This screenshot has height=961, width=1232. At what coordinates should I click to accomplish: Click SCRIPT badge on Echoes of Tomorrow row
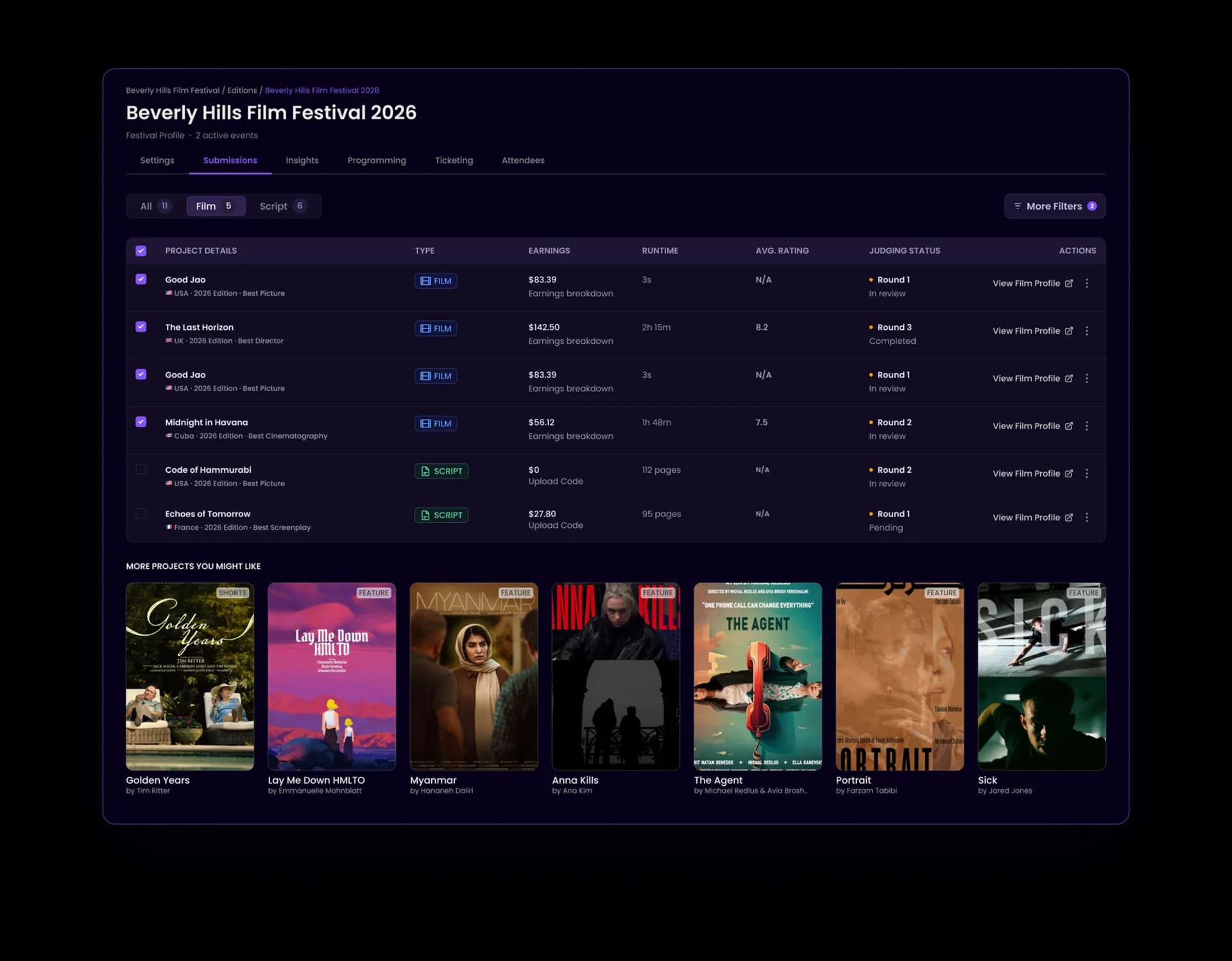tap(441, 515)
